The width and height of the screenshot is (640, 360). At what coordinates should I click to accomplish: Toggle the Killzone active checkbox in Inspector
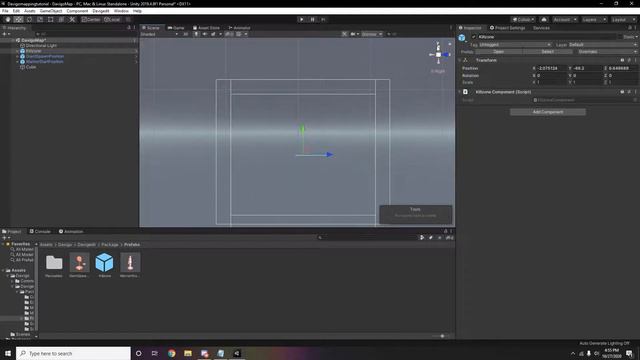coord(473,37)
